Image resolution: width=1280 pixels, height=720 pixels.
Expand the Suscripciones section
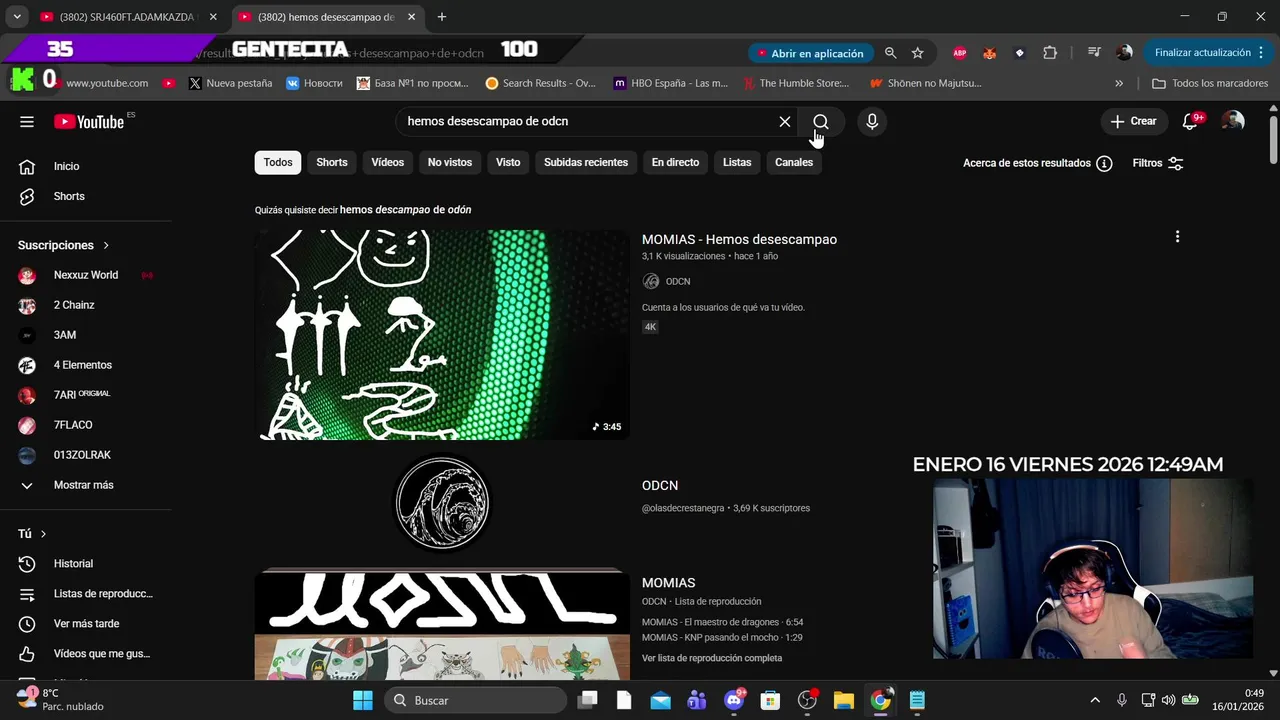[63, 245]
